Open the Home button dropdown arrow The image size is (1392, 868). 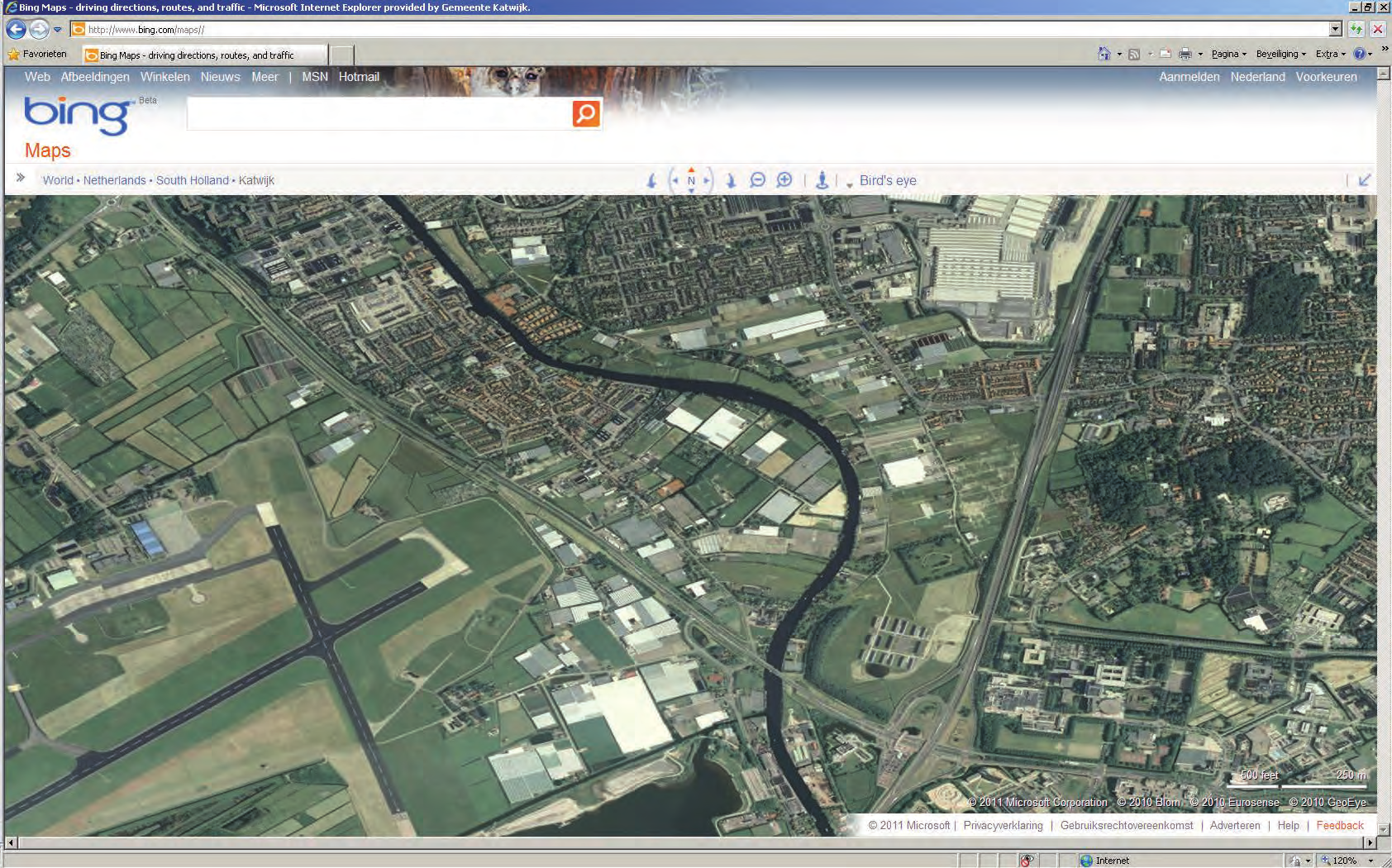point(1119,55)
